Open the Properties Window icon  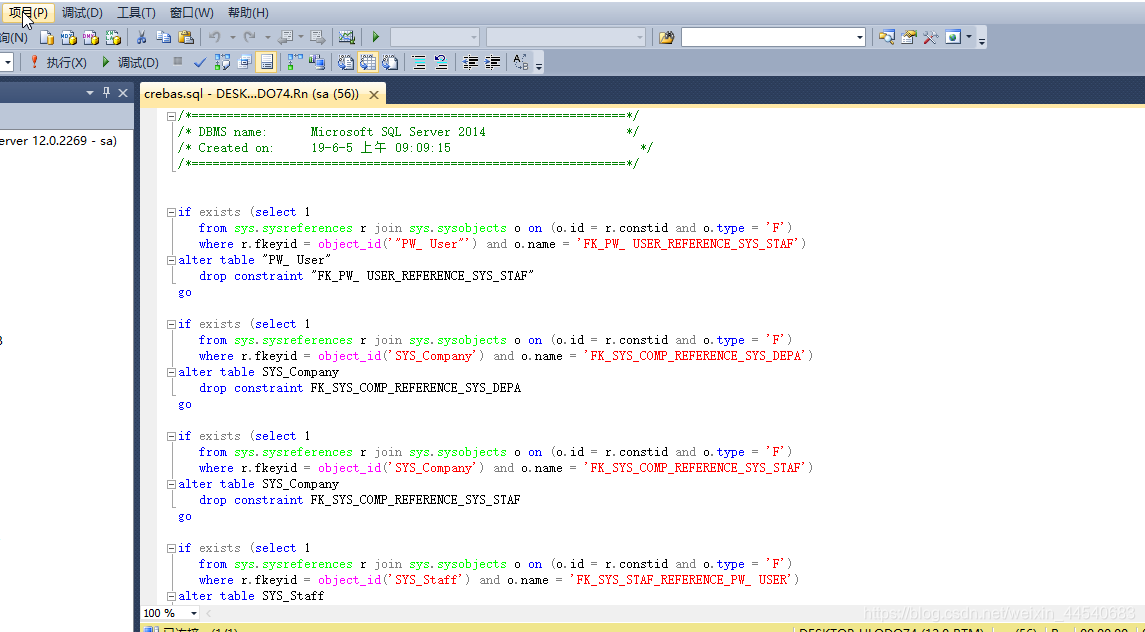pyautogui.click(x=908, y=37)
